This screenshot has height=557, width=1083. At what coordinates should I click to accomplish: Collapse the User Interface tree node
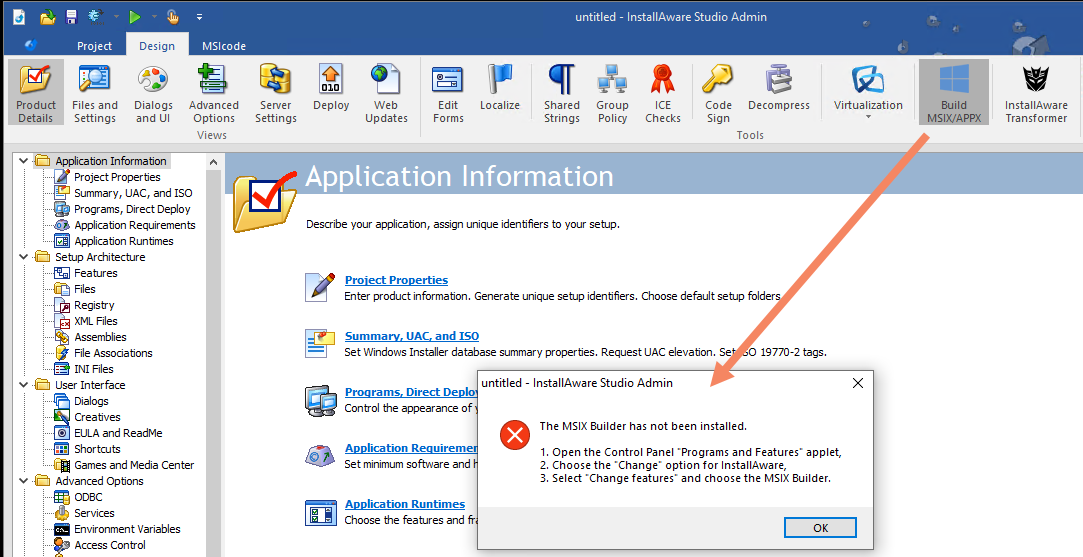(23, 385)
